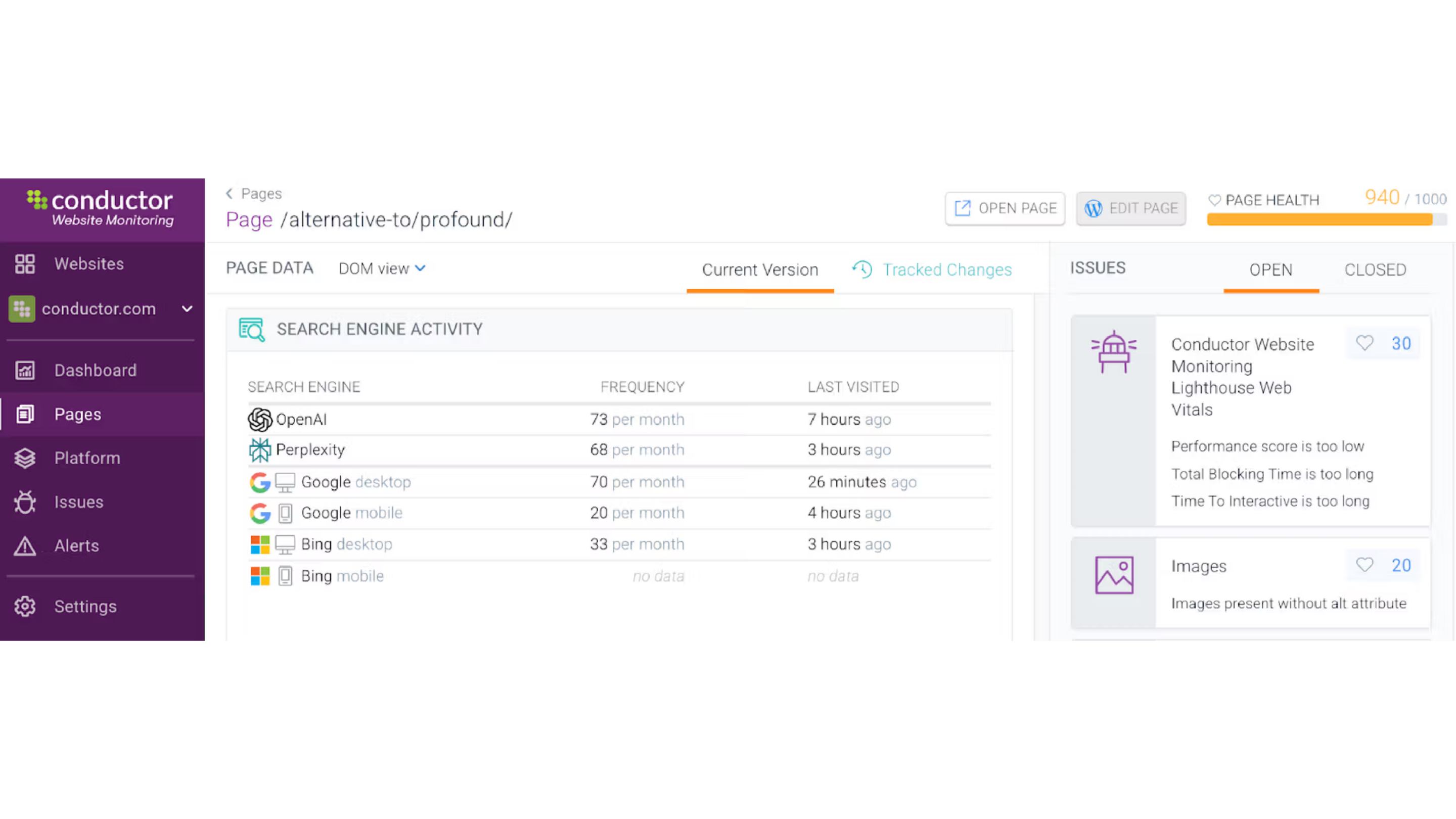Click the EDIT PAGE WordPress button
This screenshot has height=819, width=1456.
(x=1130, y=209)
